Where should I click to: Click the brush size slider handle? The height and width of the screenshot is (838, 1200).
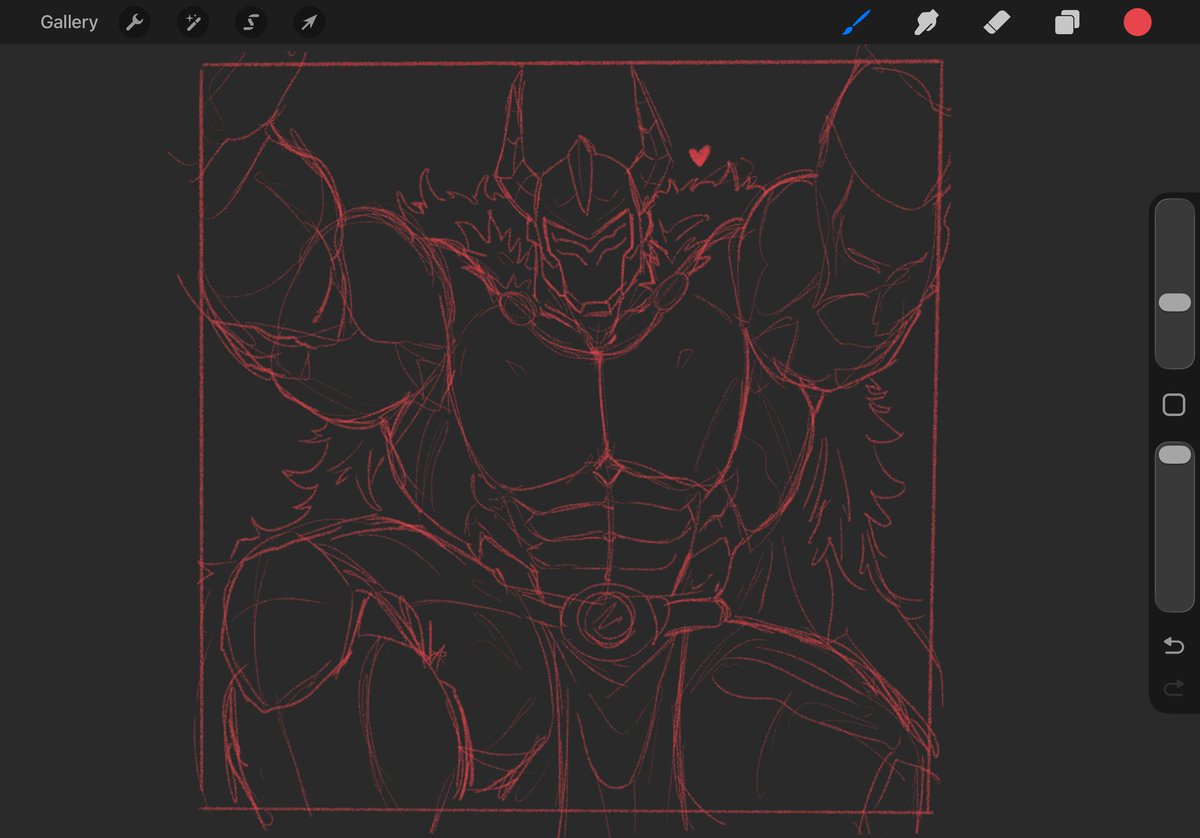pyautogui.click(x=1174, y=302)
